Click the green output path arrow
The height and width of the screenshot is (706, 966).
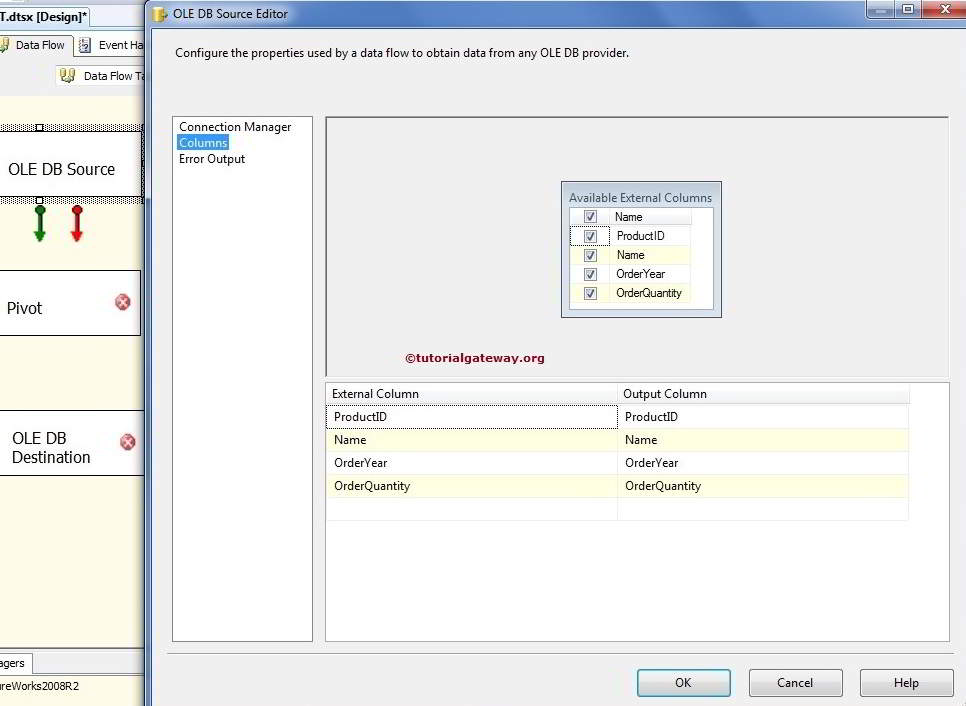pos(39,222)
